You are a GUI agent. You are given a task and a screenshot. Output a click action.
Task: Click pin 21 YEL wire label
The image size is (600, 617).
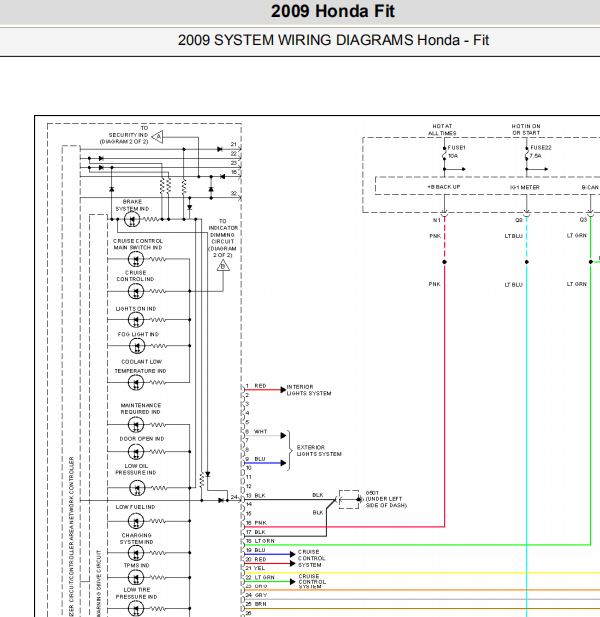click(259, 568)
